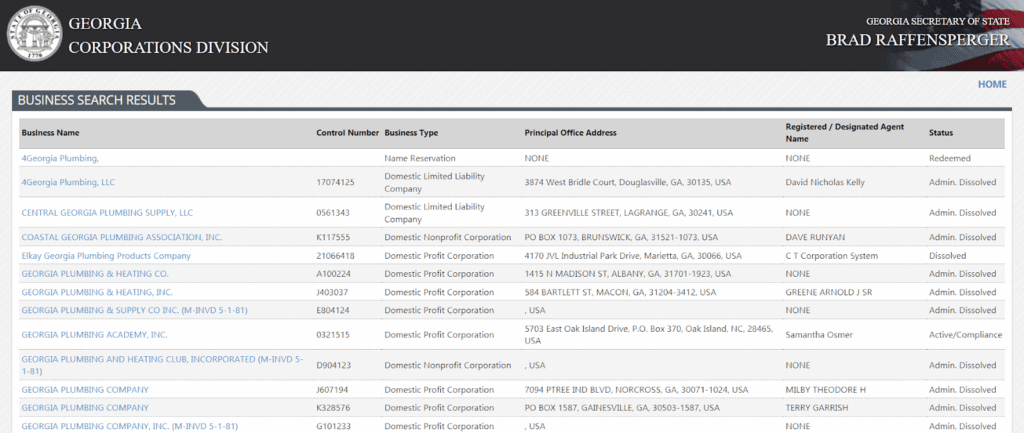The height and width of the screenshot is (433, 1024).
Task: Go to the HOME link
Action: (992, 84)
